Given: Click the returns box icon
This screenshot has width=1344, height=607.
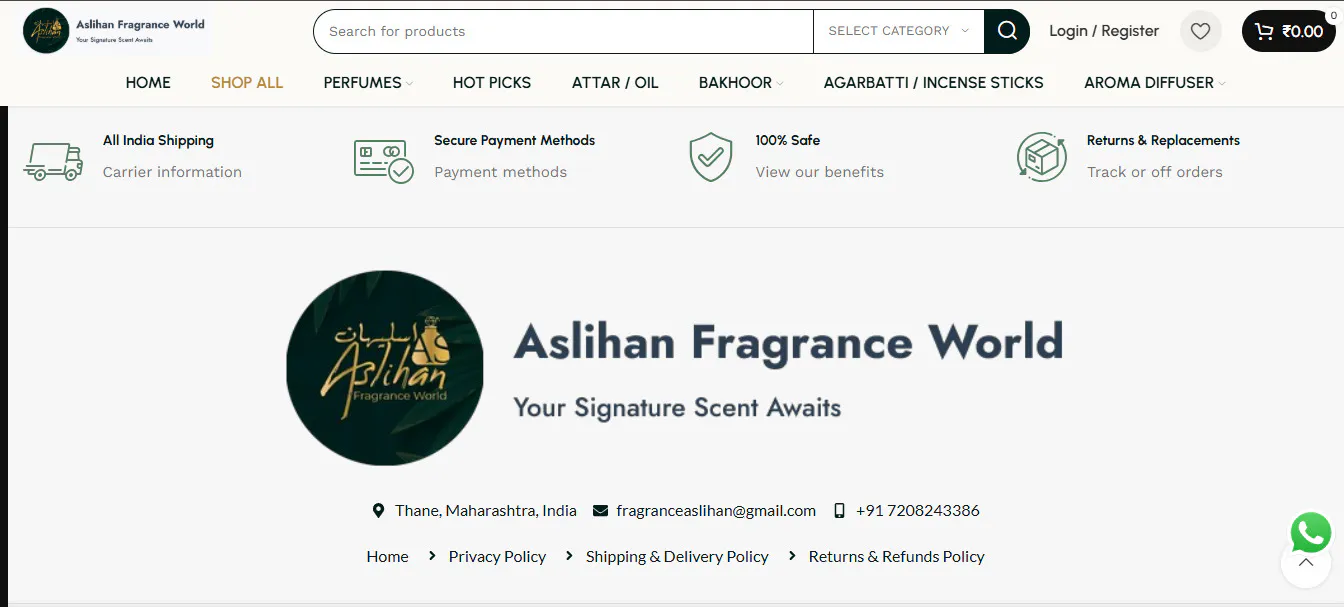Looking at the screenshot, I should (1042, 157).
